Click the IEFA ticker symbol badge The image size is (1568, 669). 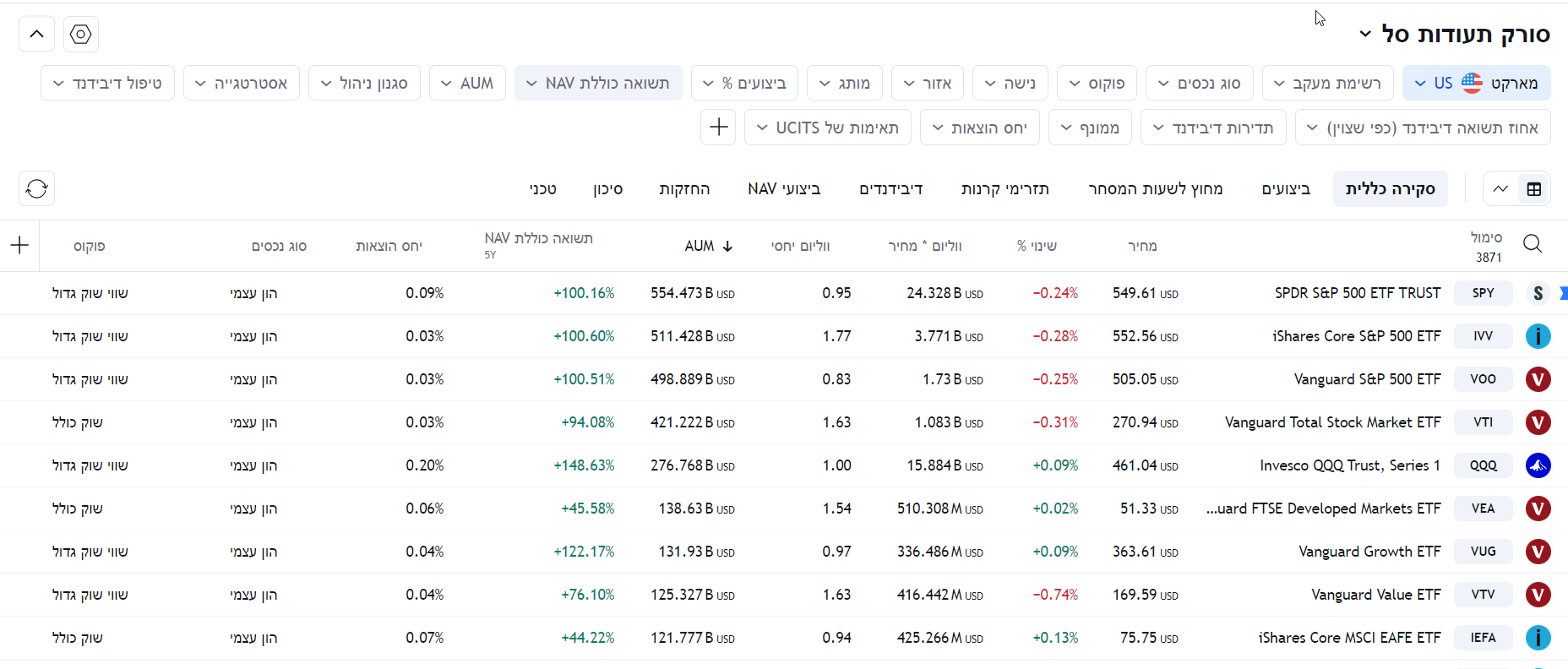tap(1483, 638)
